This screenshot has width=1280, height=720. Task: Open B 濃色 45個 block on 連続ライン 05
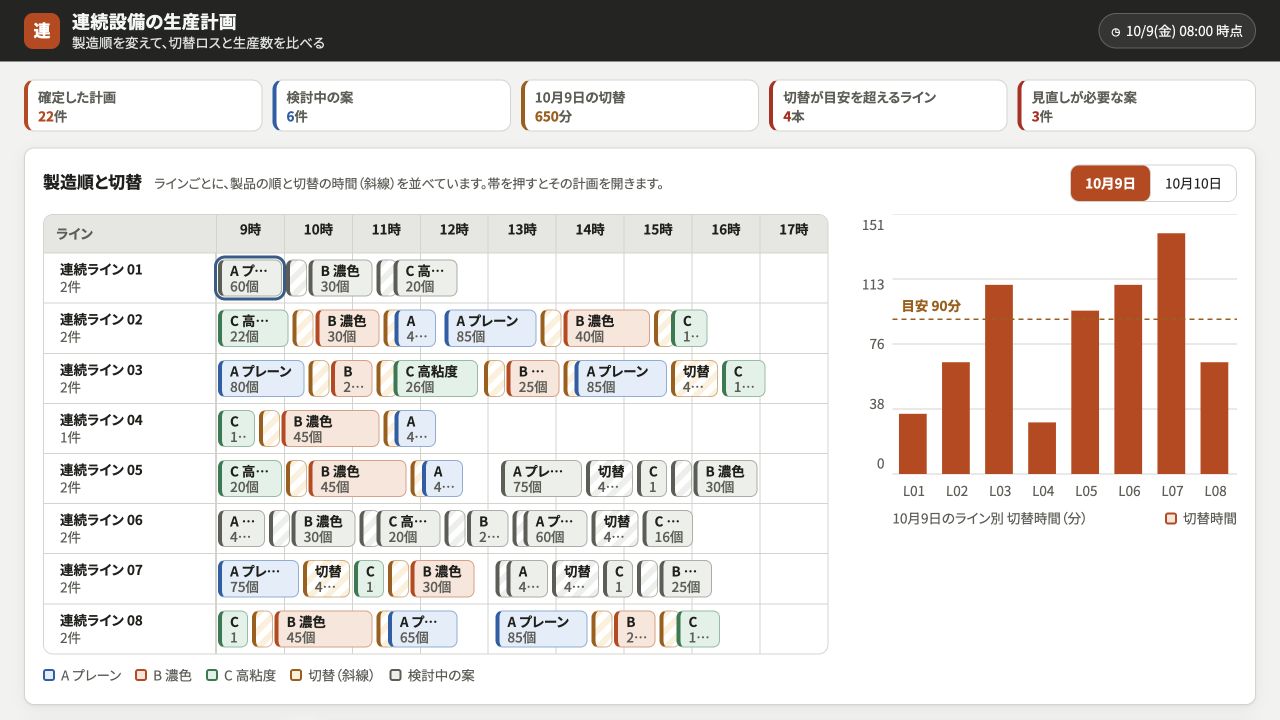357,478
